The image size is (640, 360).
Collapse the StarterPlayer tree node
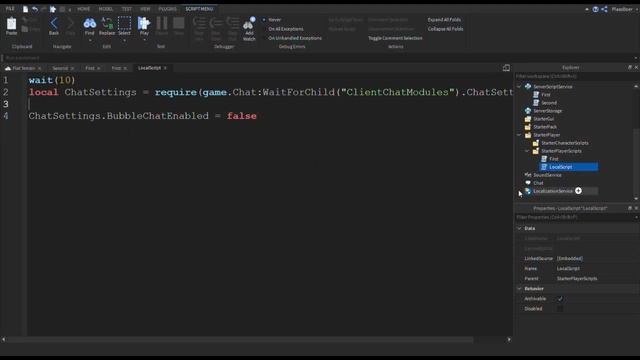pyautogui.click(x=519, y=135)
